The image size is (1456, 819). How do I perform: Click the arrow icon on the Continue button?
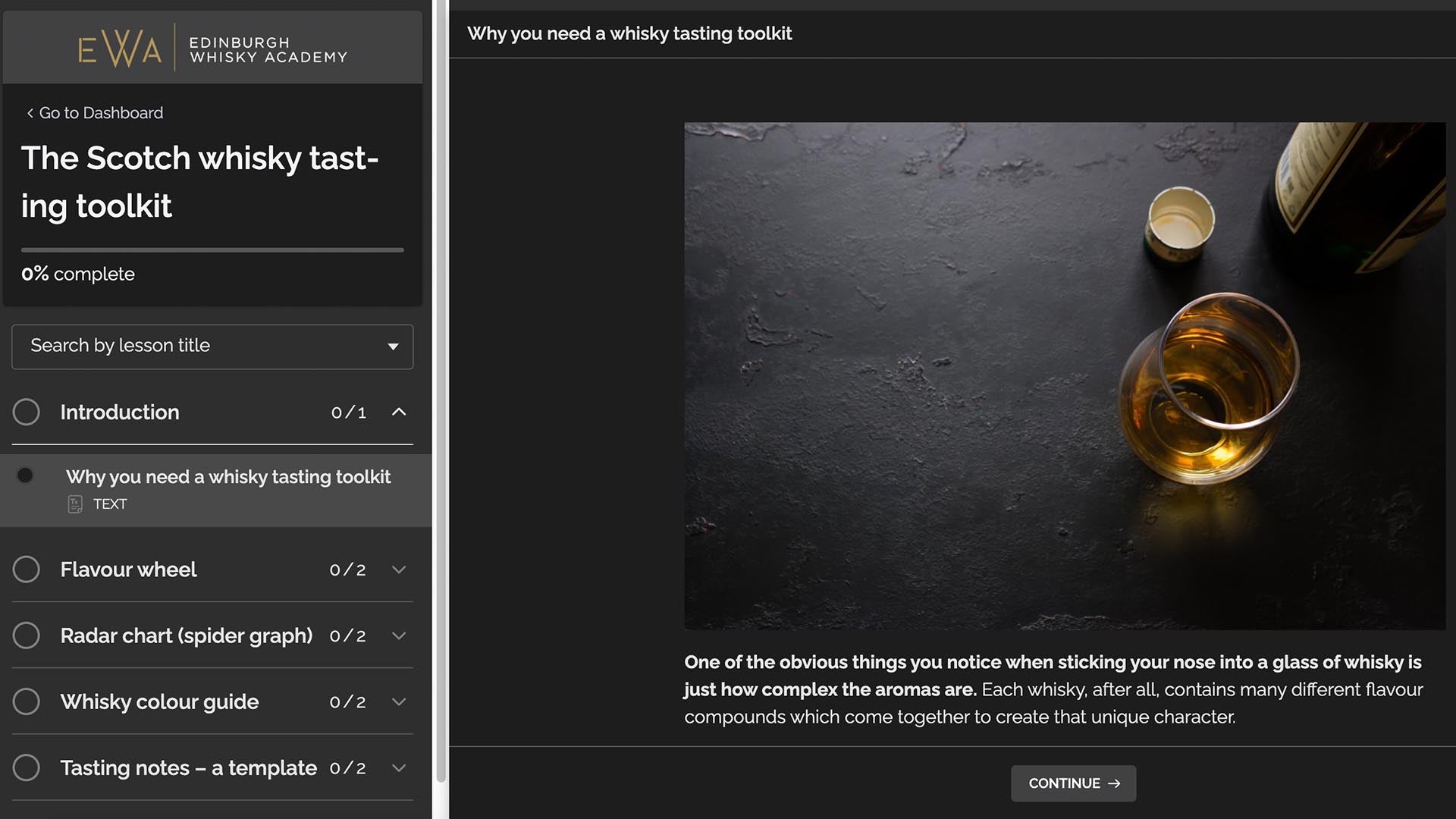pos(1114,783)
